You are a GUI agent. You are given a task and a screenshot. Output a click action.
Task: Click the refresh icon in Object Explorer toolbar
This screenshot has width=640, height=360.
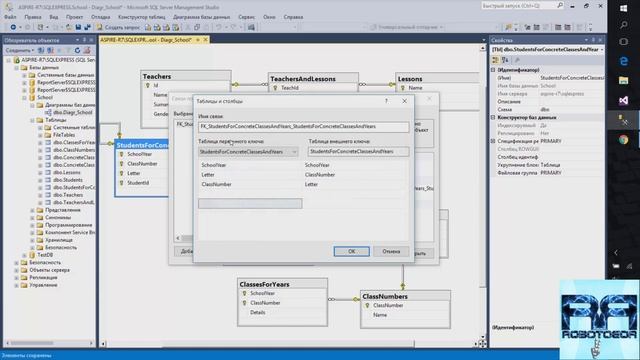(x=78, y=50)
